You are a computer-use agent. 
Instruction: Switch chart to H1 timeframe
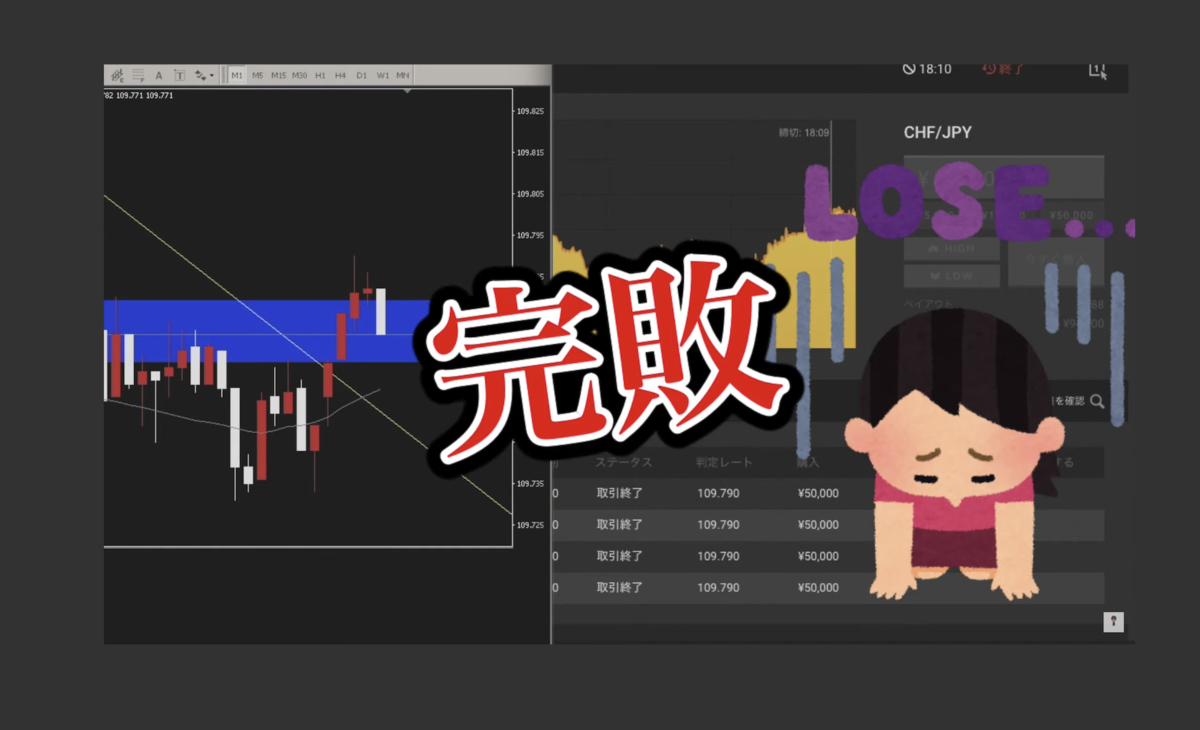pos(320,75)
